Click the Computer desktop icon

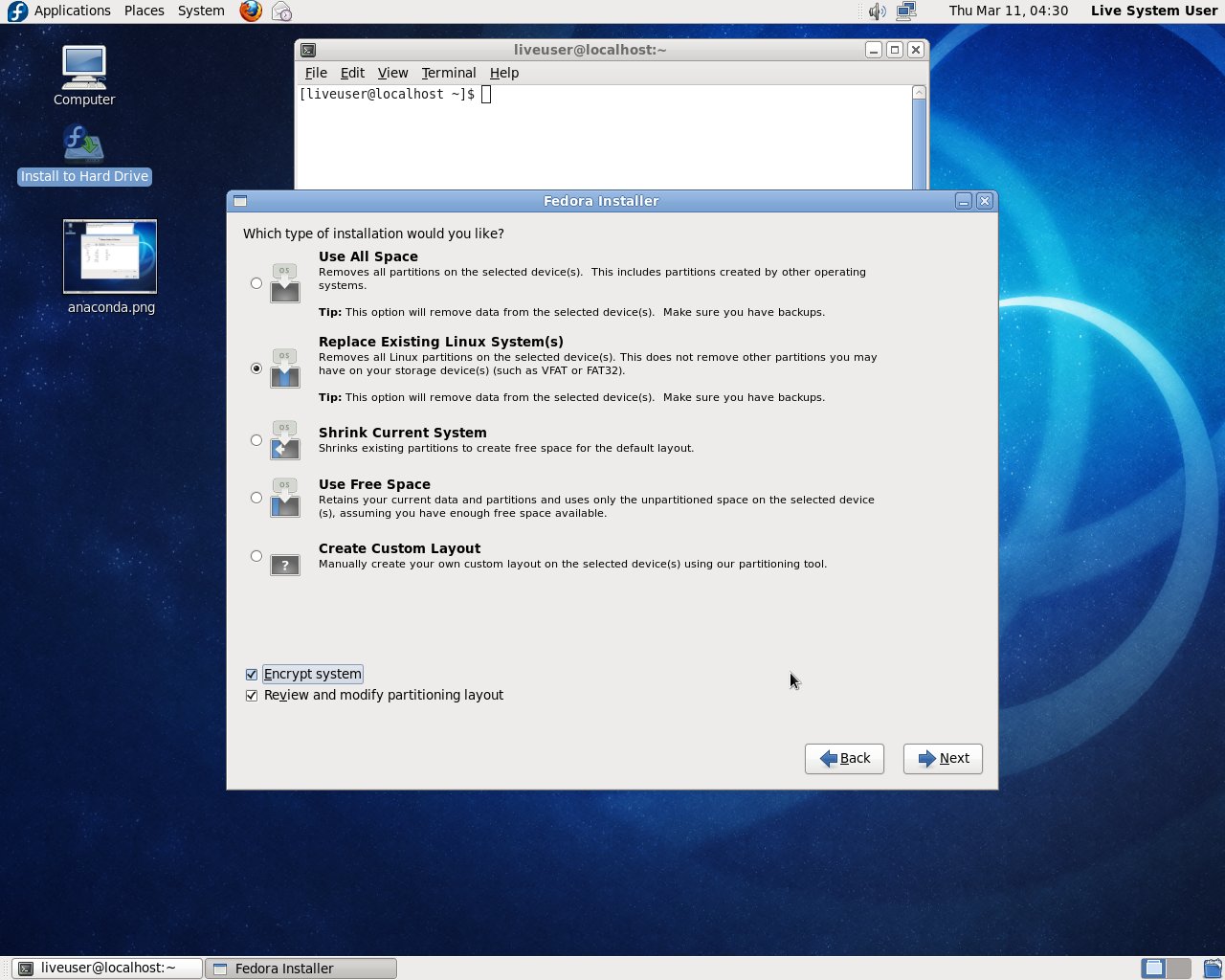point(84,69)
